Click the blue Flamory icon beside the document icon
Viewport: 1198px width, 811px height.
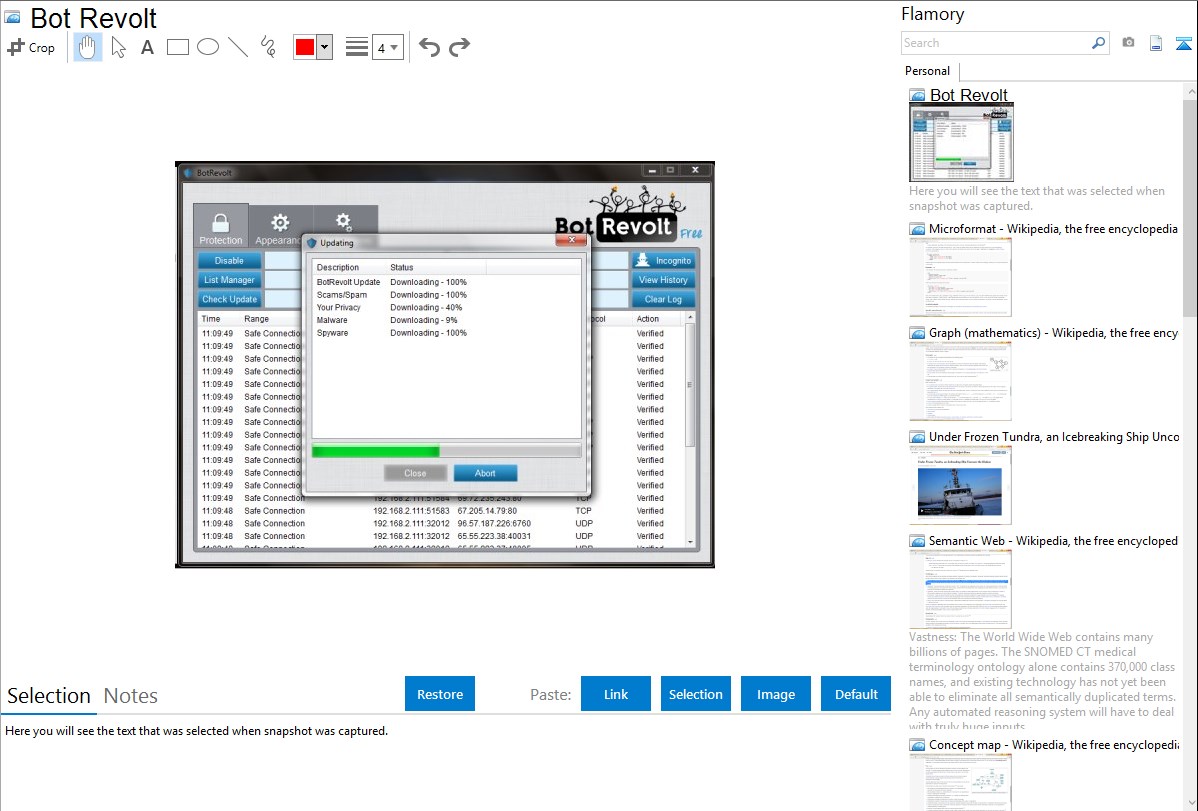1183,43
